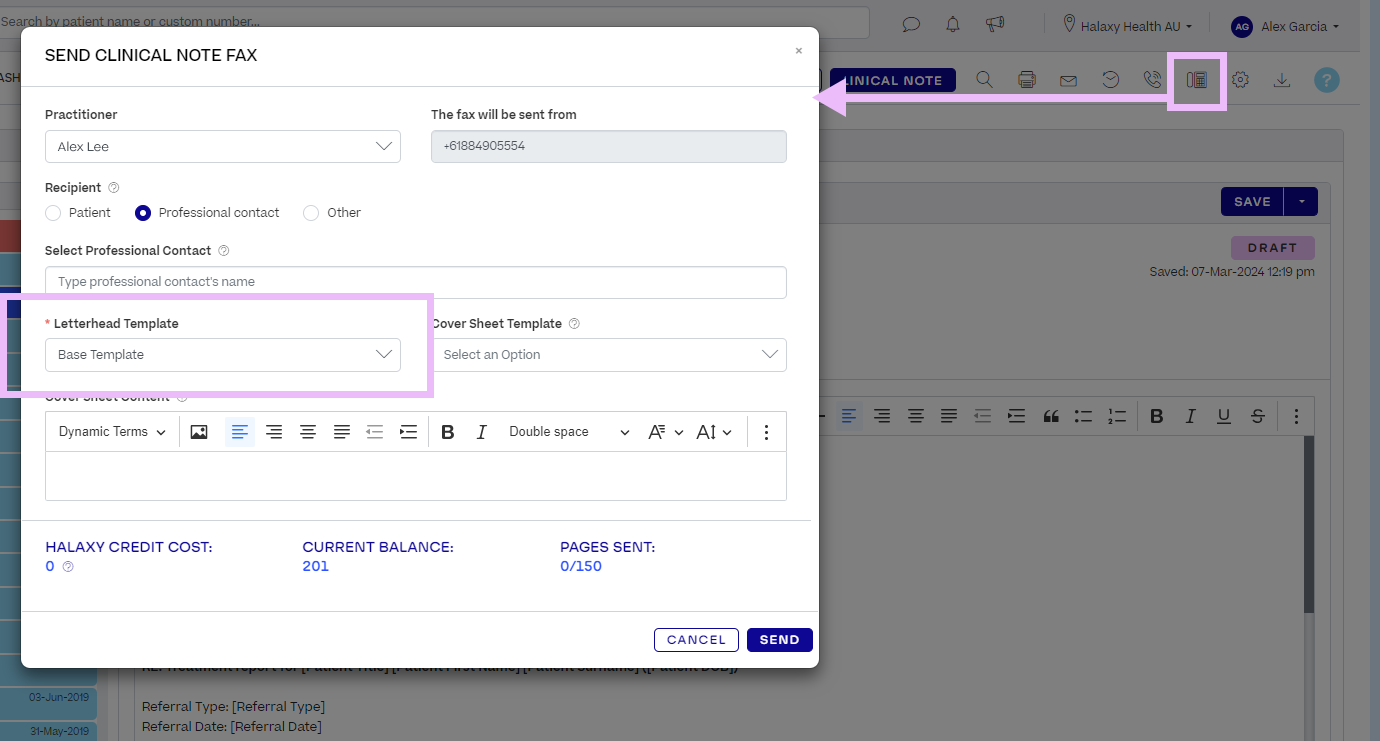The height and width of the screenshot is (741, 1380).
Task: Open the font size dropdown
Action: (x=714, y=432)
